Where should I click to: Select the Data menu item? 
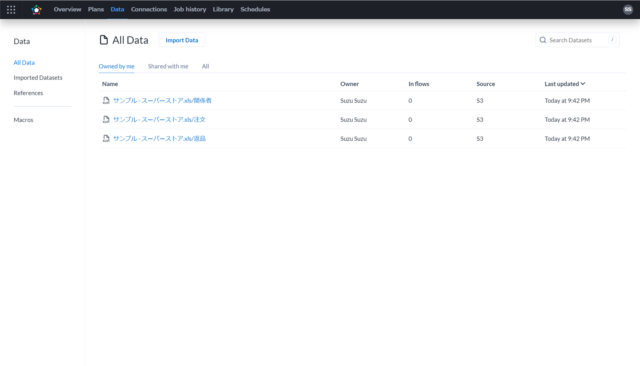pyautogui.click(x=117, y=9)
